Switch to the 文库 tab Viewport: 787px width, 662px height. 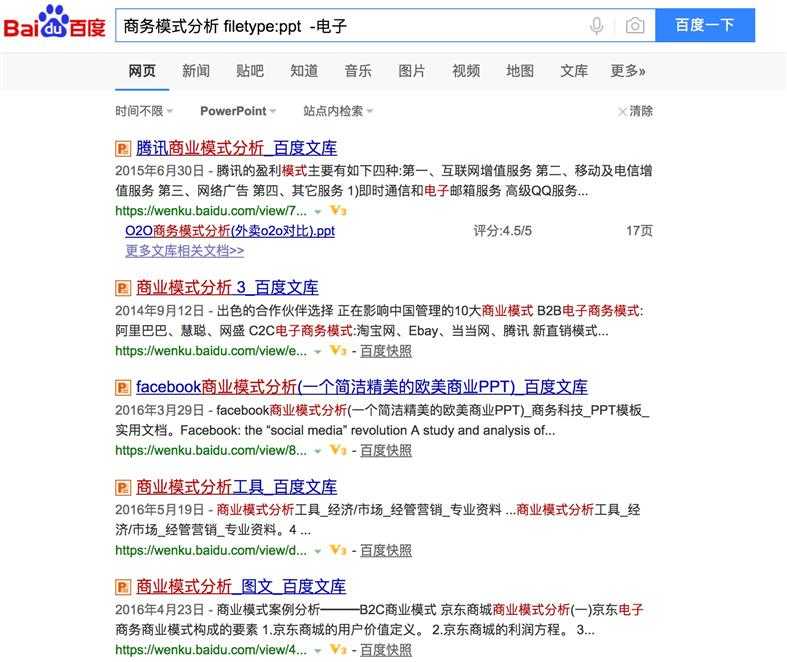(574, 71)
